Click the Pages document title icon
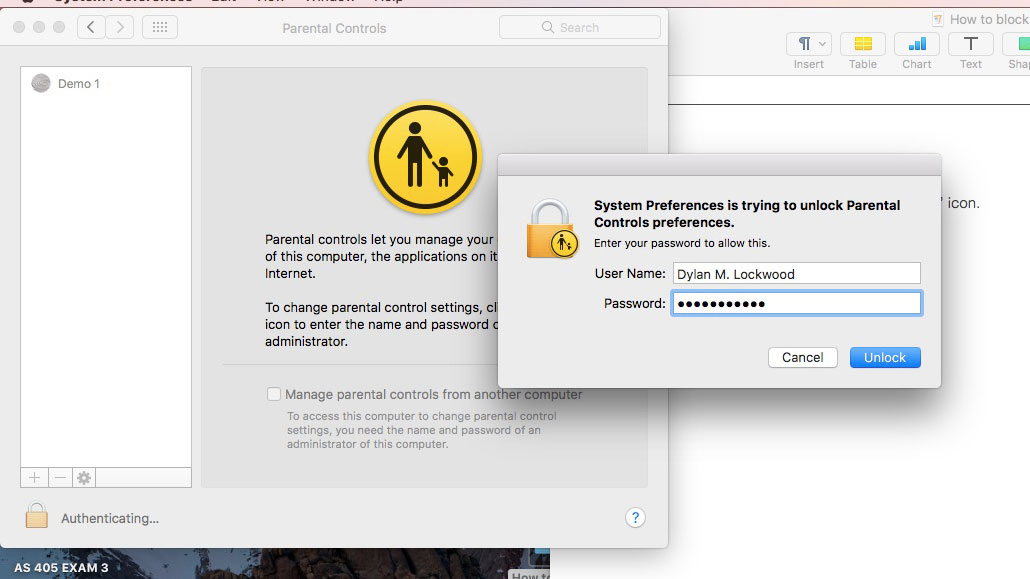Viewport: 1030px width, 579px height. (938, 19)
